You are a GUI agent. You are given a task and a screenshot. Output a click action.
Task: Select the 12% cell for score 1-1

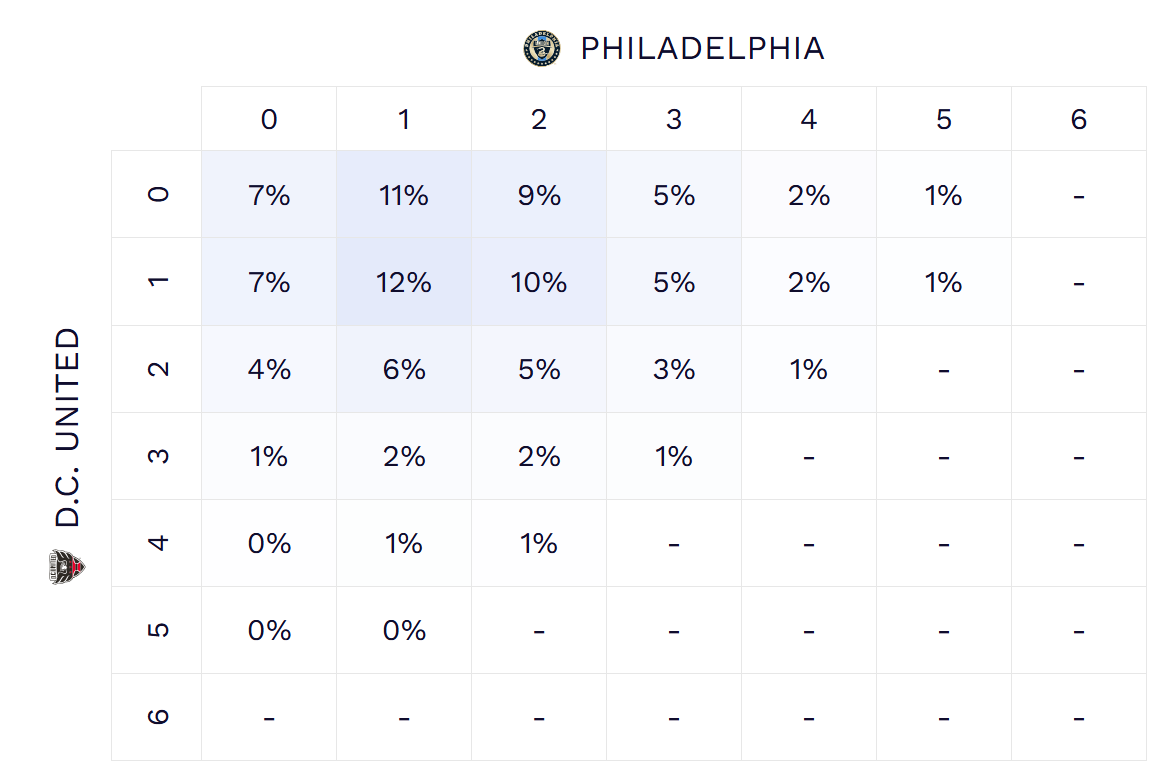click(x=404, y=282)
